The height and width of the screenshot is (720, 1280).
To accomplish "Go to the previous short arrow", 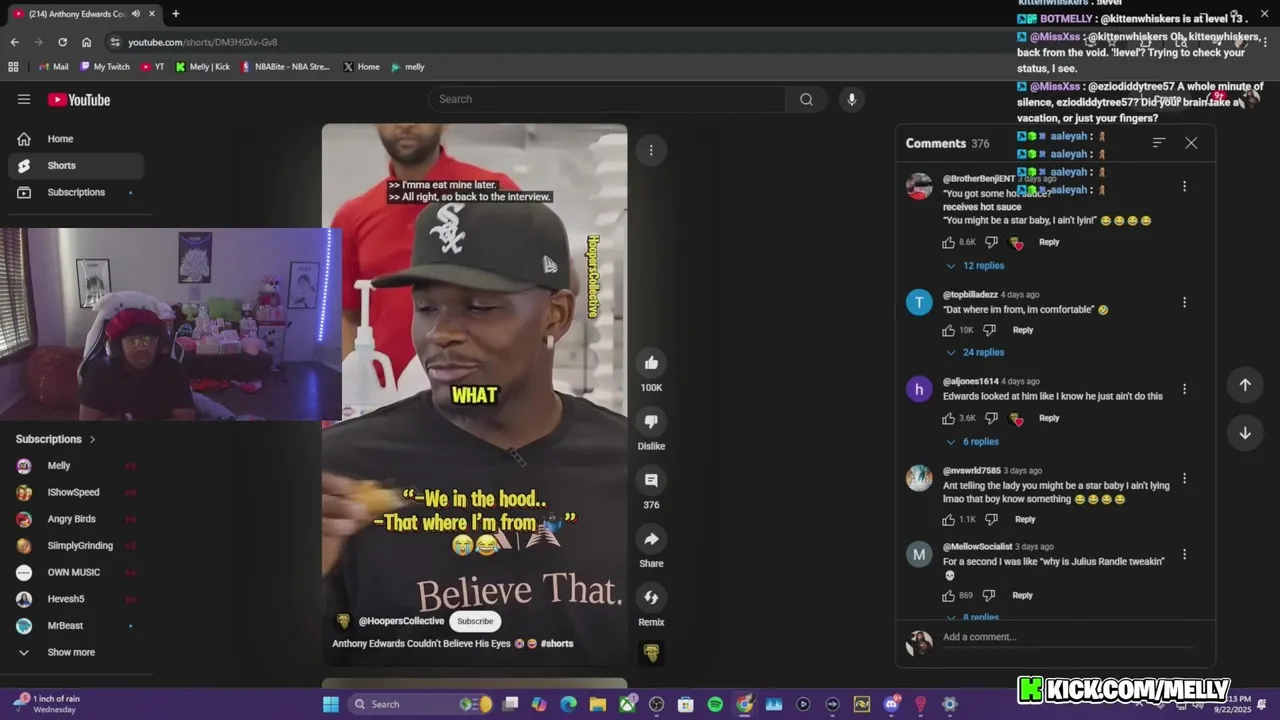I will point(1245,385).
